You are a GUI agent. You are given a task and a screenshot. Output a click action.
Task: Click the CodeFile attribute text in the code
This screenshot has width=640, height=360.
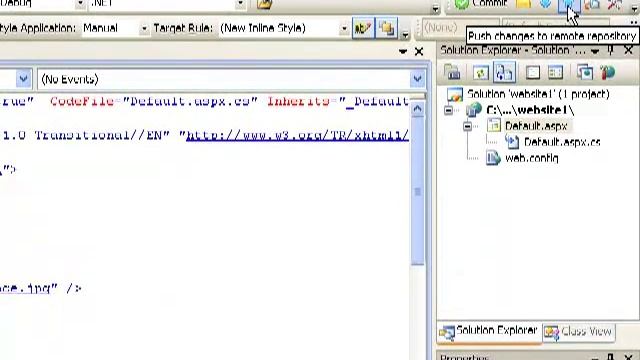(82, 101)
